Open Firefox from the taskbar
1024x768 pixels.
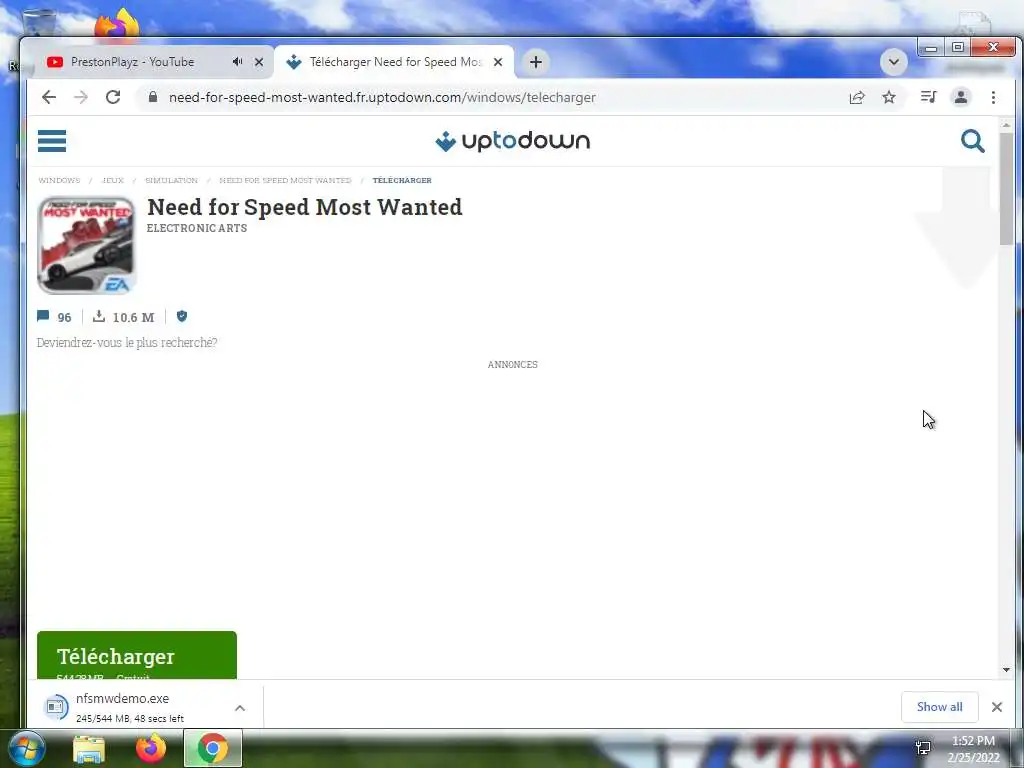coord(150,748)
